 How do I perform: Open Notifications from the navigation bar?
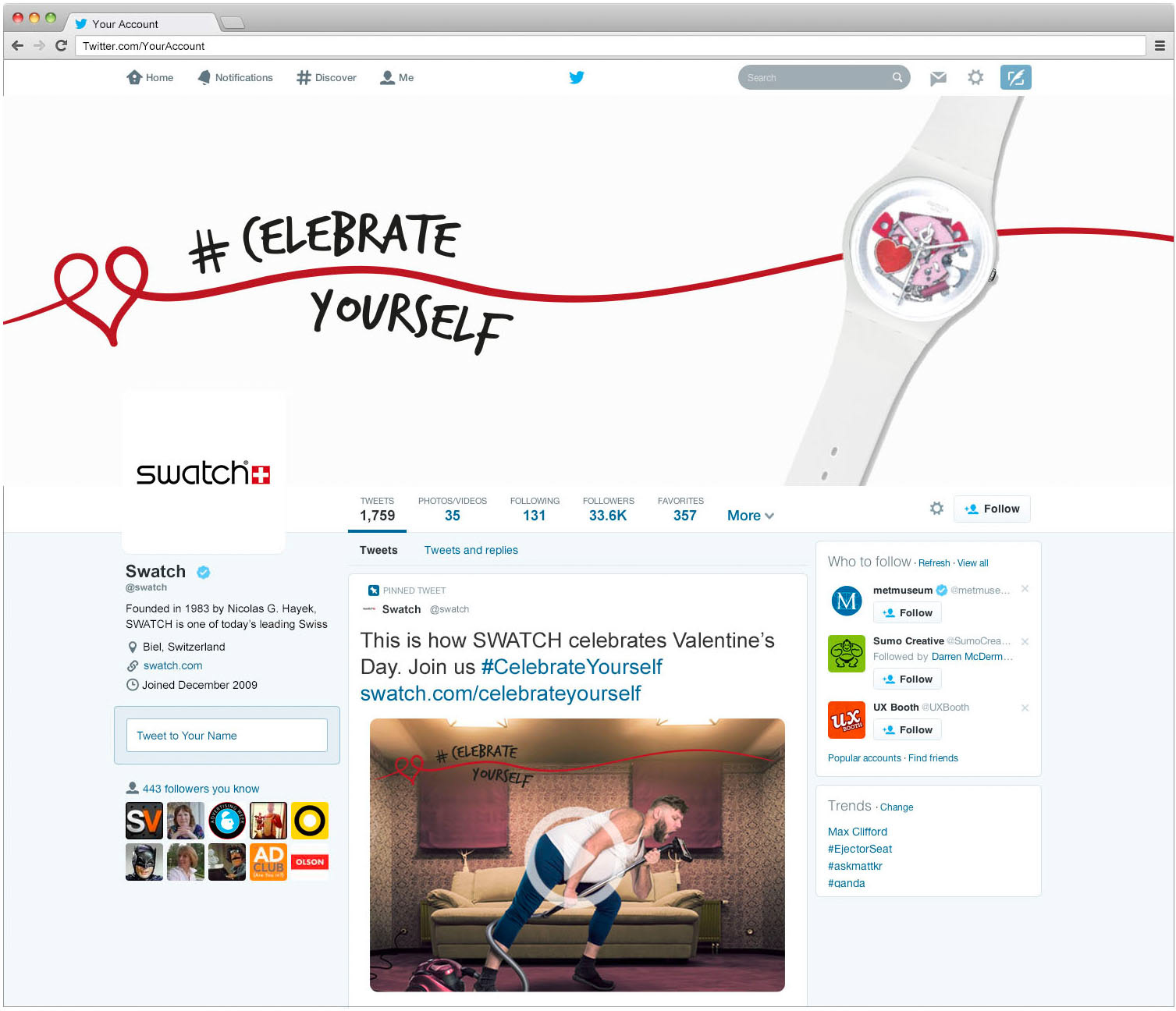coord(235,77)
